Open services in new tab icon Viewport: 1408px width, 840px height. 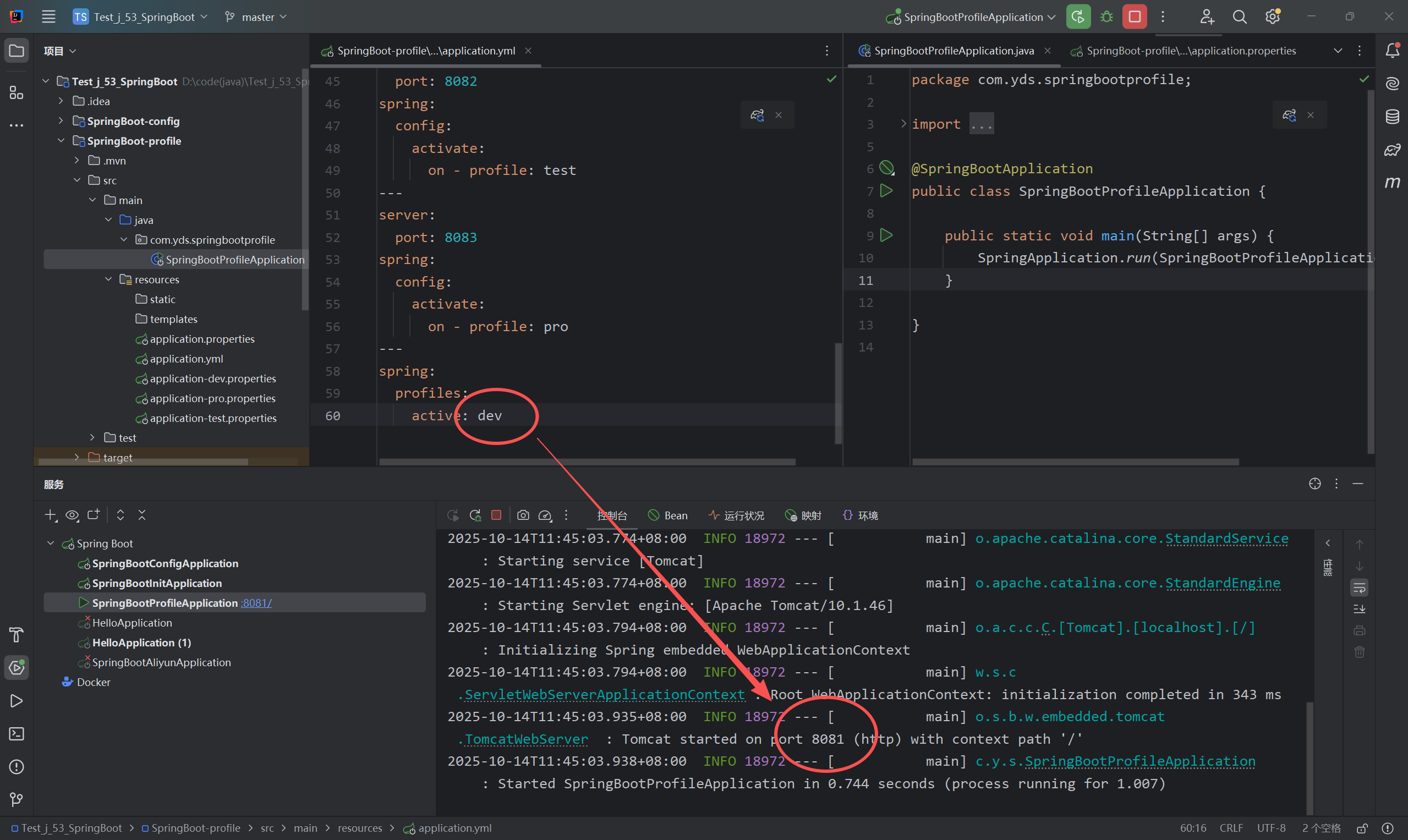[94, 515]
